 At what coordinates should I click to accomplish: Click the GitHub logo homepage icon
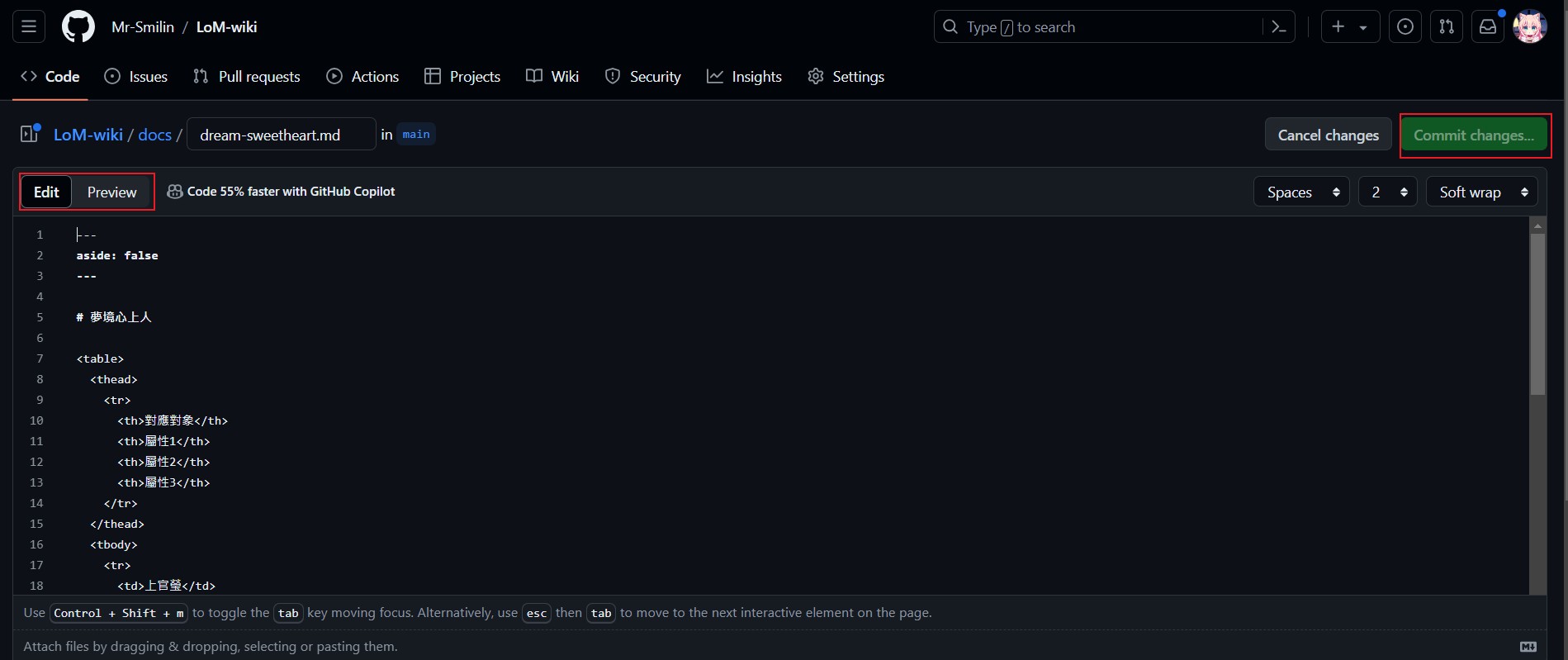[x=78, y=26]
